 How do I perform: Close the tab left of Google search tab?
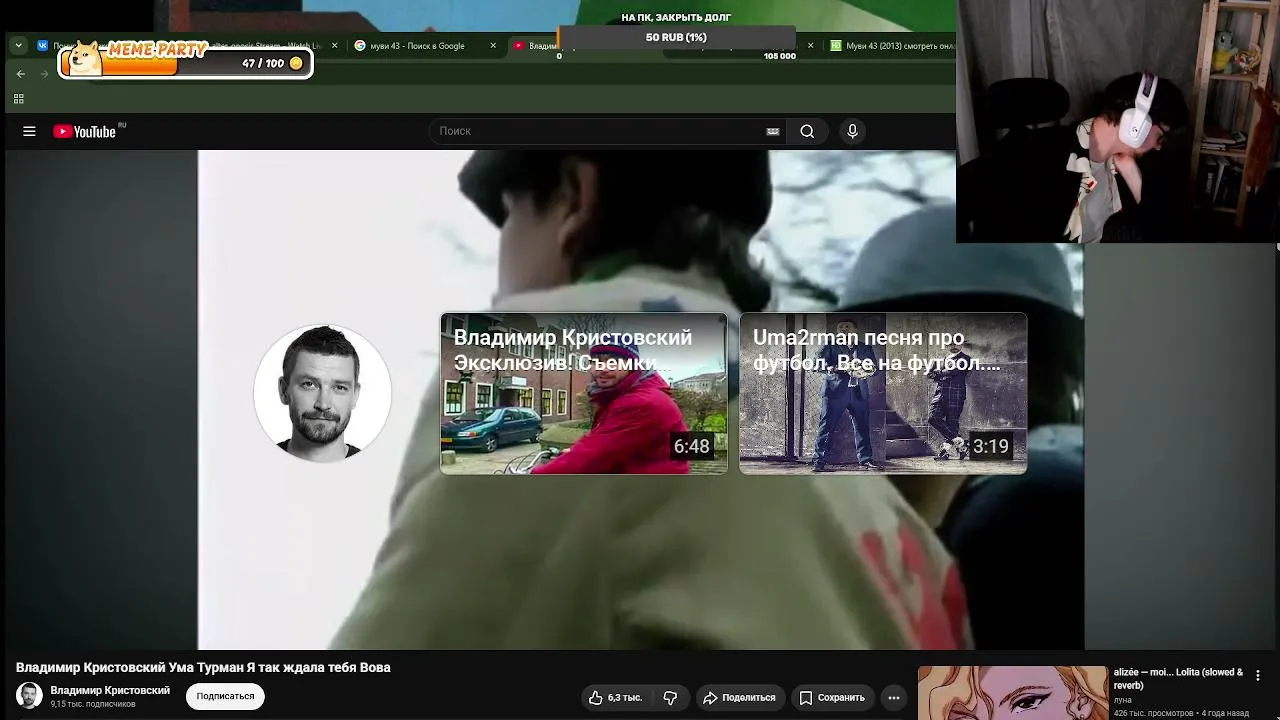[334, 45]
